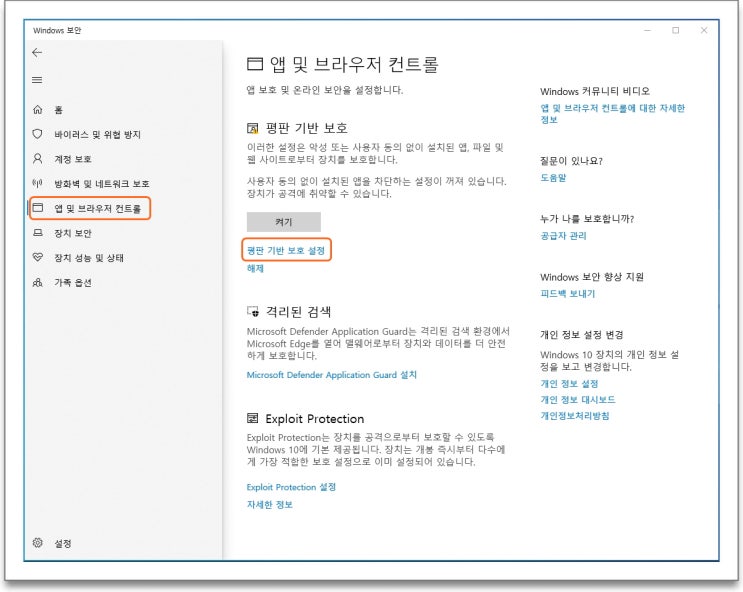Open 개인 정보 대시보드 link
Viewport: 743px width, 592px height.
coord(578,400)
